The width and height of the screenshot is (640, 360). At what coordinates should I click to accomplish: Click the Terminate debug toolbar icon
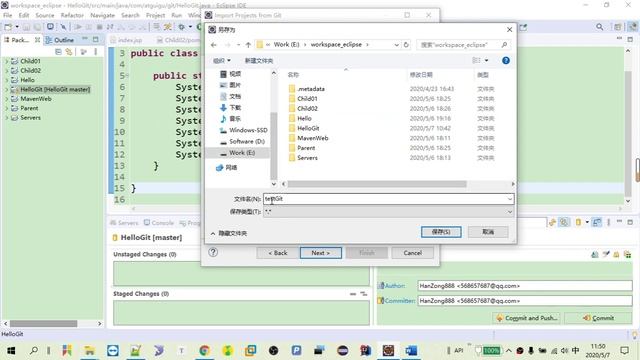tap(99, 27)
